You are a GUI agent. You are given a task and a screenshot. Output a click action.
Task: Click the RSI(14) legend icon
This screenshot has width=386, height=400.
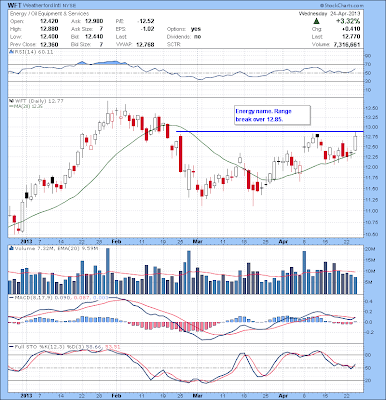pyautogui.click(x=11, y=52)
